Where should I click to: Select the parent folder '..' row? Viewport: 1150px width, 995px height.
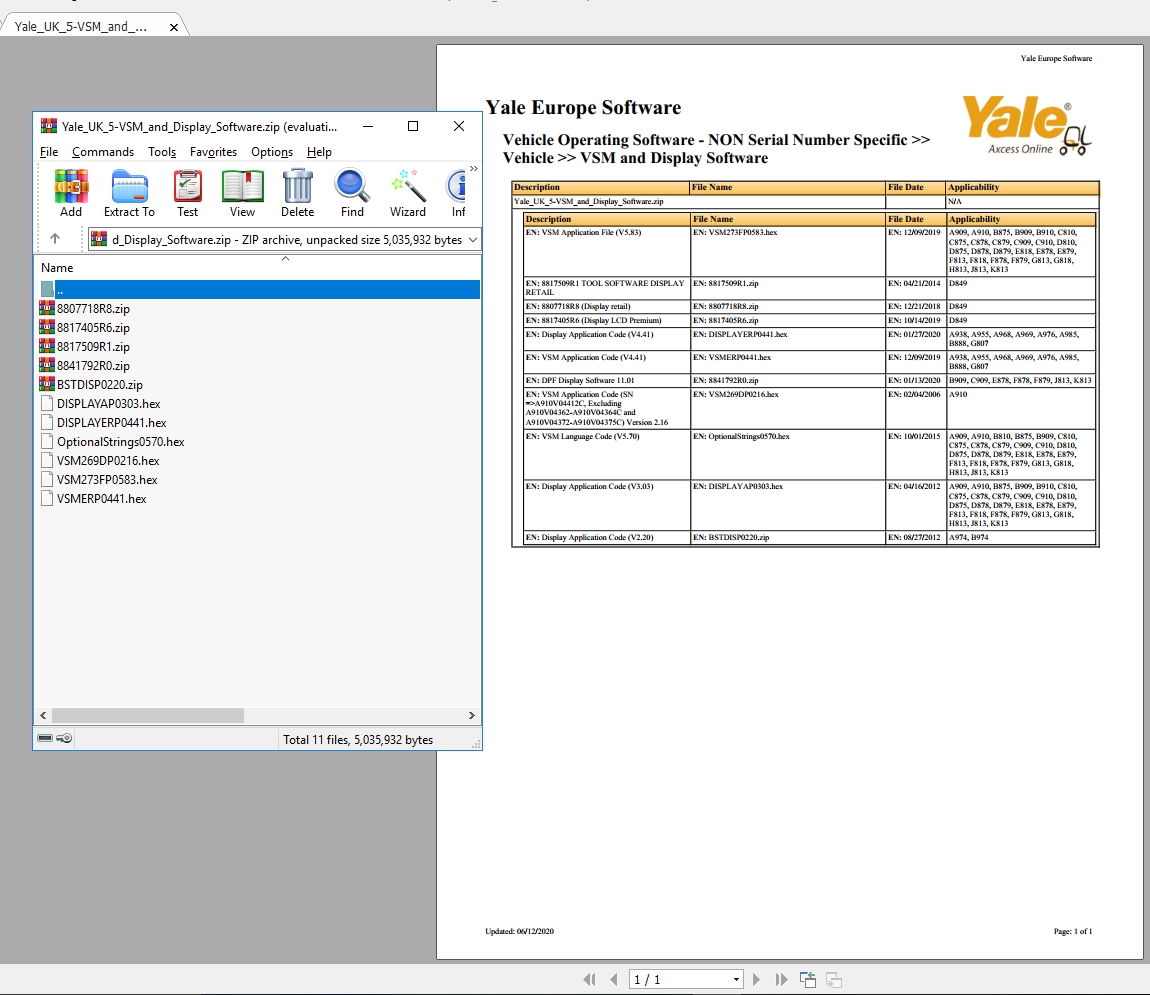coord(260,290)
